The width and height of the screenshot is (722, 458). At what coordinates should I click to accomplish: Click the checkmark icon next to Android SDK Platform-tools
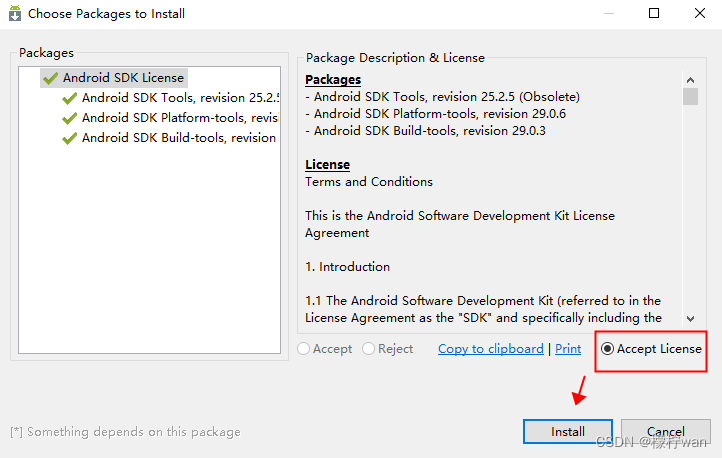pyautogui.click(x=69, y=118)
